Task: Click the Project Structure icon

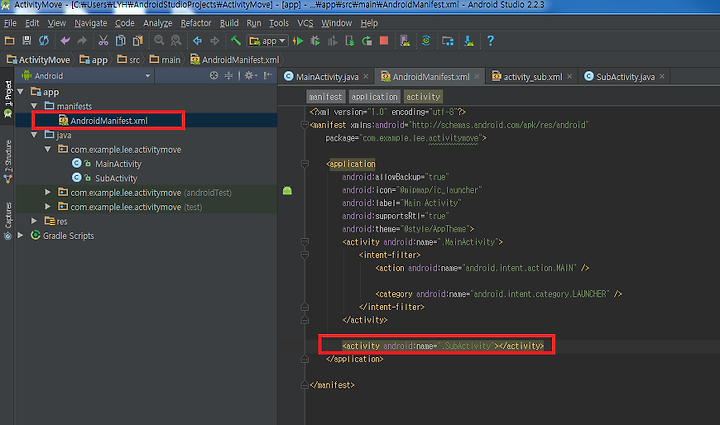Action: [448, 41]
